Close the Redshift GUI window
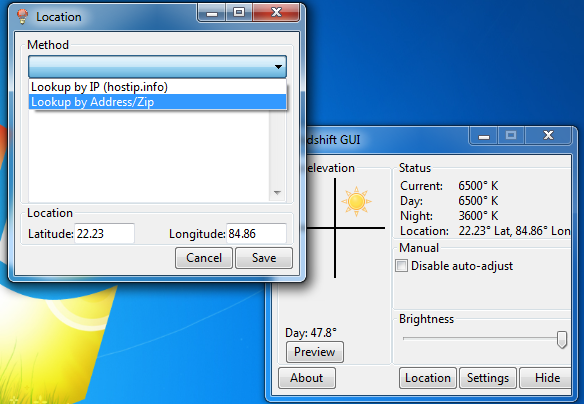584x404 pixels. (x=548, y=136)
